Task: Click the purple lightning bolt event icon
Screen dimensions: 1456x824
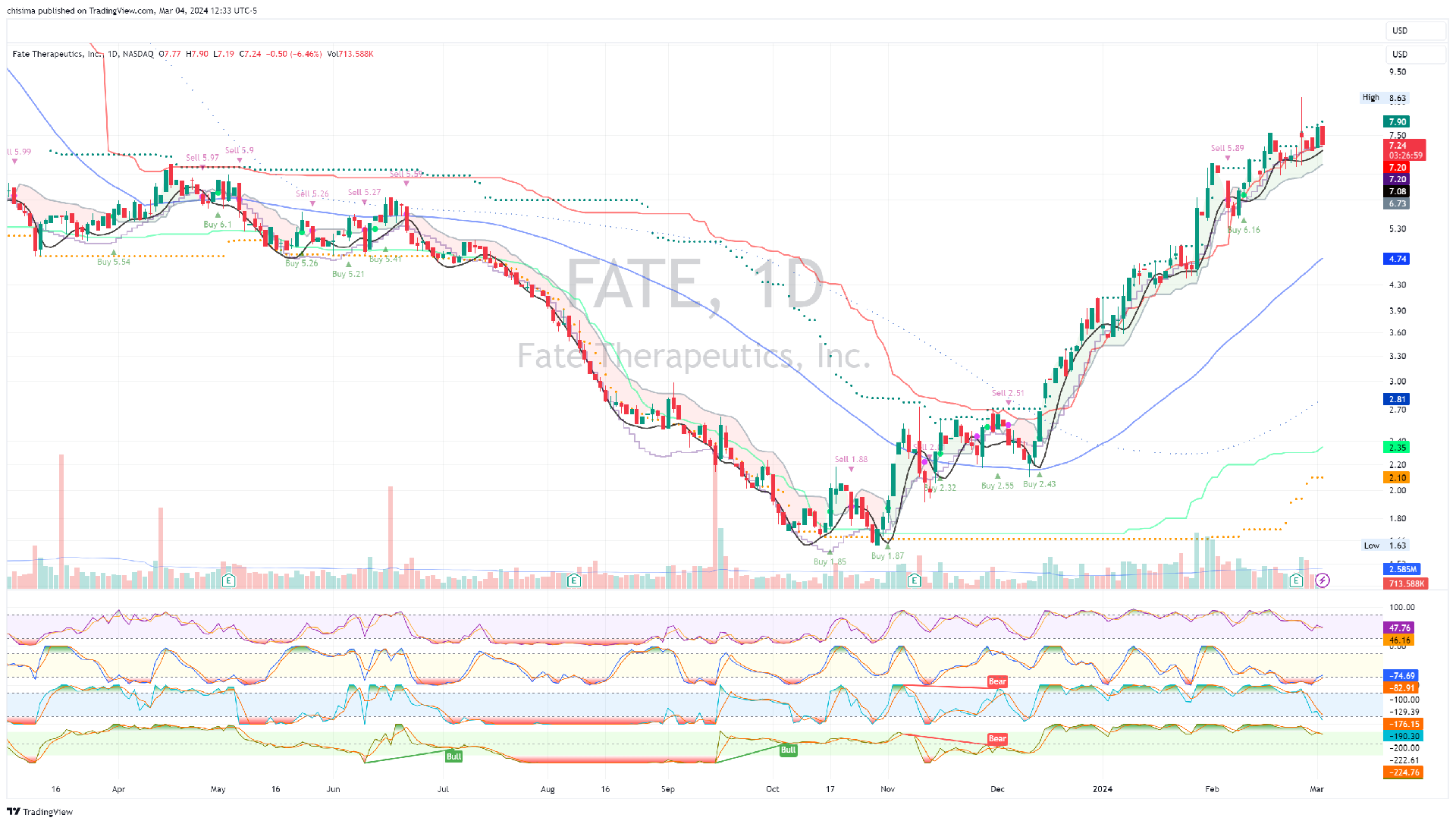Action: coord(1322,580)
